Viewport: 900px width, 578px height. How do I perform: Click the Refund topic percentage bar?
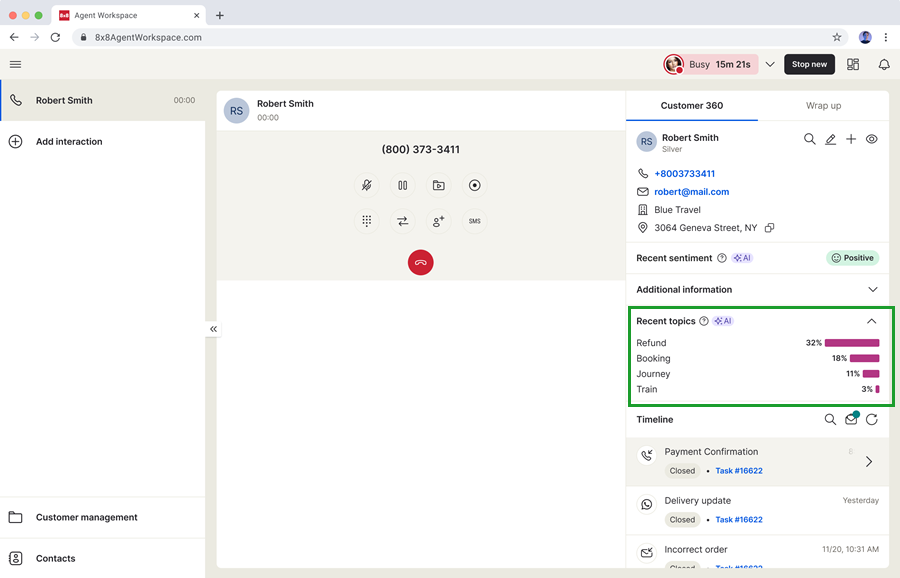click(x=851, y=343)
